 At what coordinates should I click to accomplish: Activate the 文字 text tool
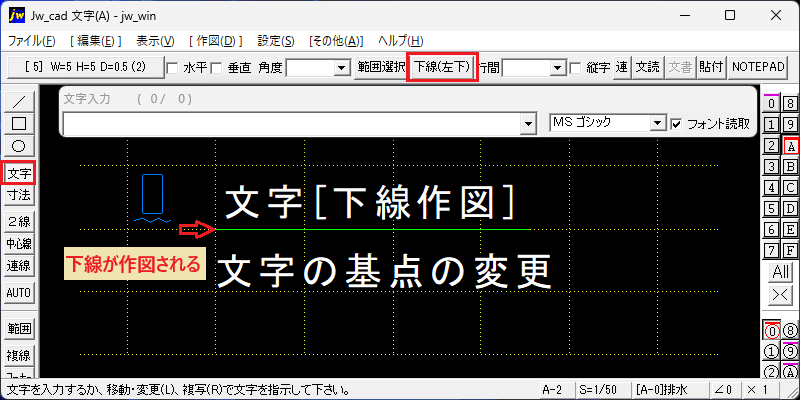pos(19,173)
